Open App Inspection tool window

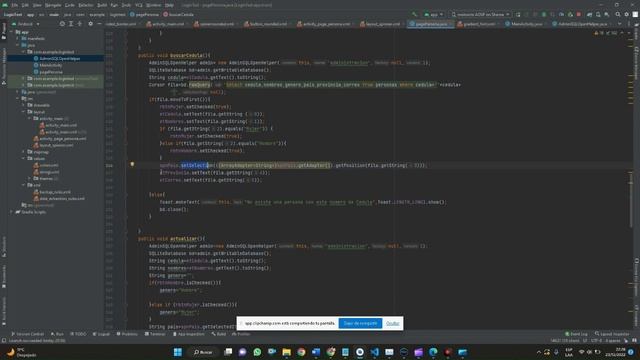click(189, 334)
